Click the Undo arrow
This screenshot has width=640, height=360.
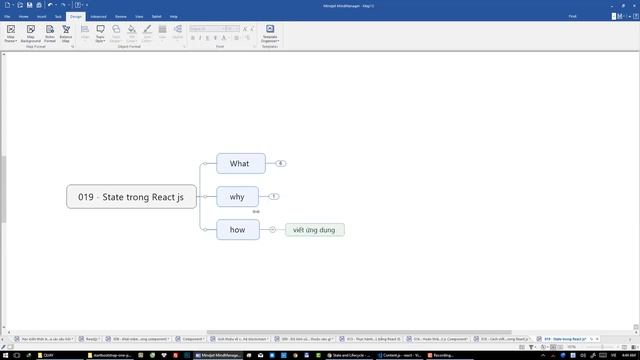pyautogui.click(x=50, y=5)
